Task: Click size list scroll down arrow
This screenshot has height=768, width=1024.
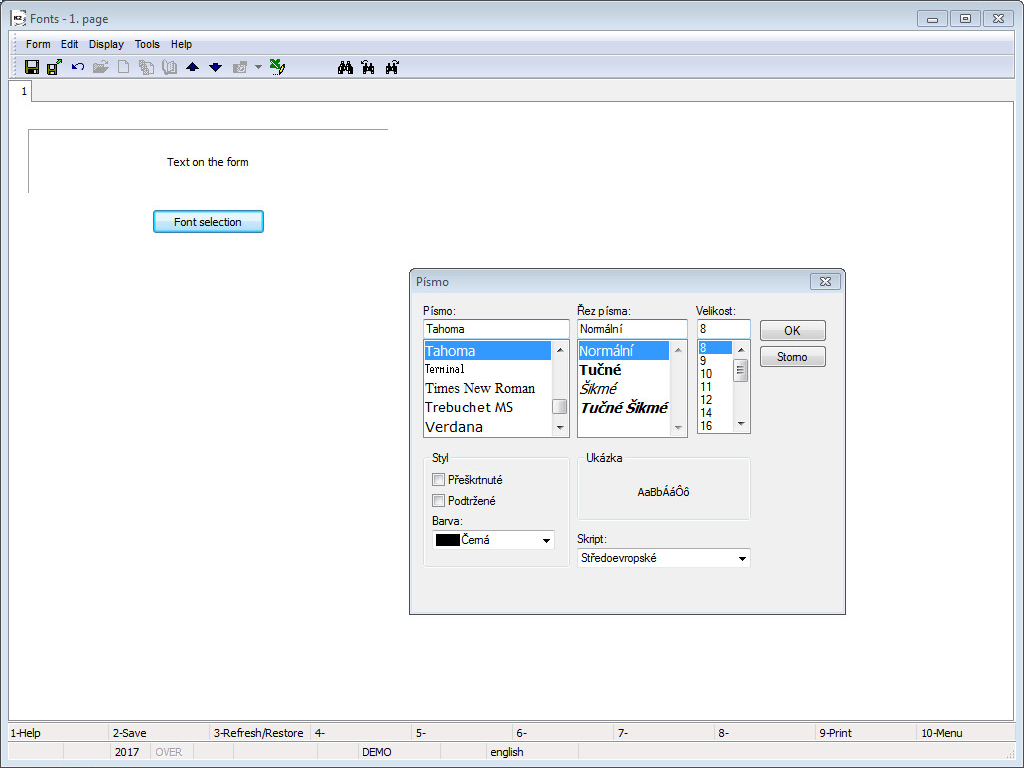Action: click(741, 424)
